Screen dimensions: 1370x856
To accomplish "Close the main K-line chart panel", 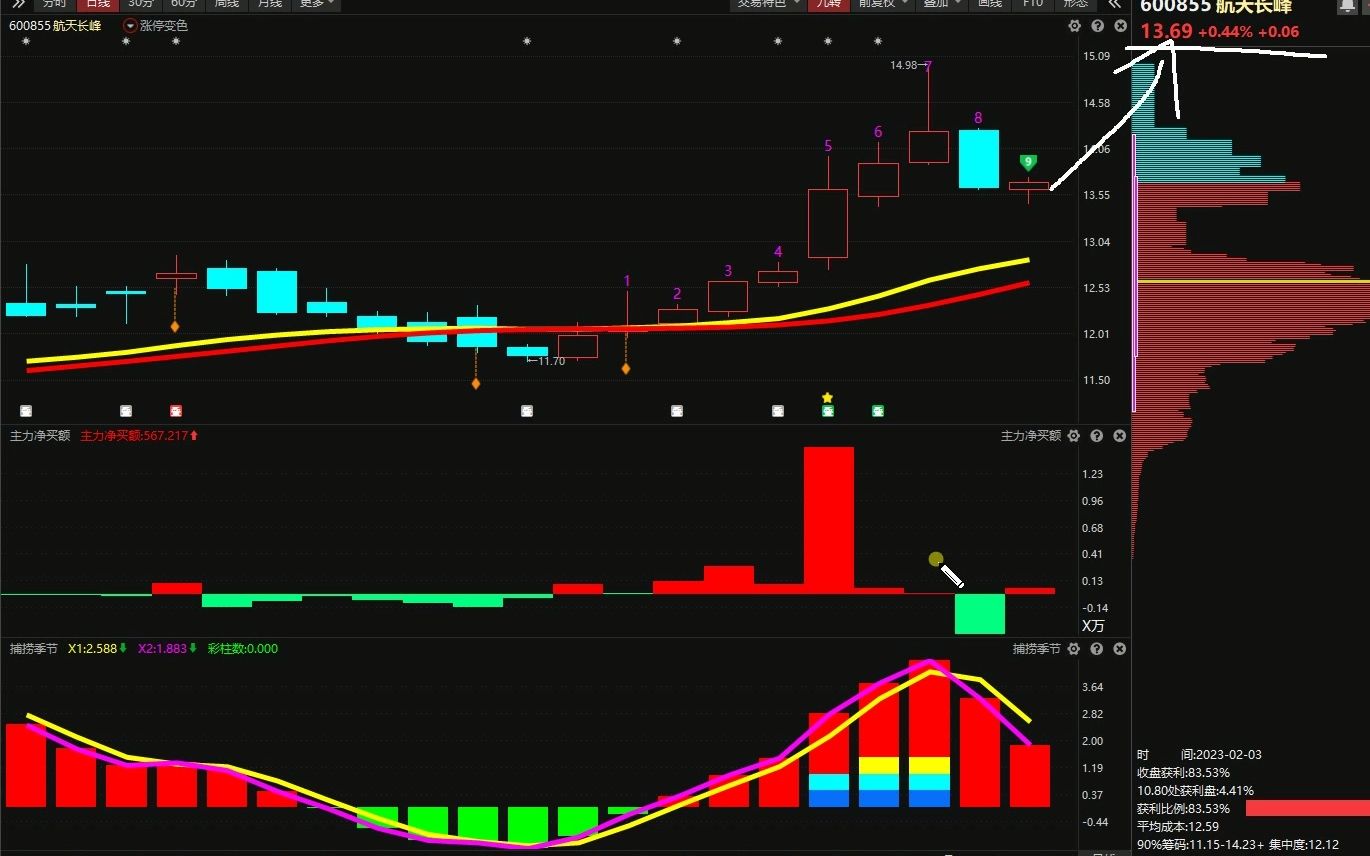I will pyautogui.click(x=1120, y=26).
